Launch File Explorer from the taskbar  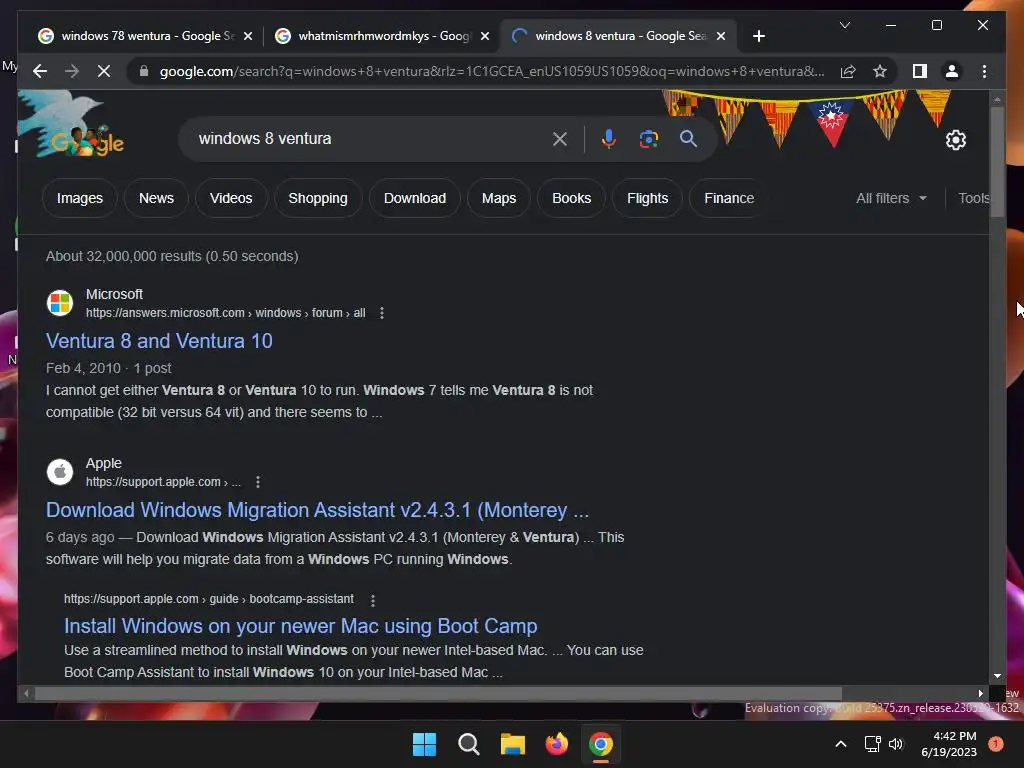pos(513,744)
